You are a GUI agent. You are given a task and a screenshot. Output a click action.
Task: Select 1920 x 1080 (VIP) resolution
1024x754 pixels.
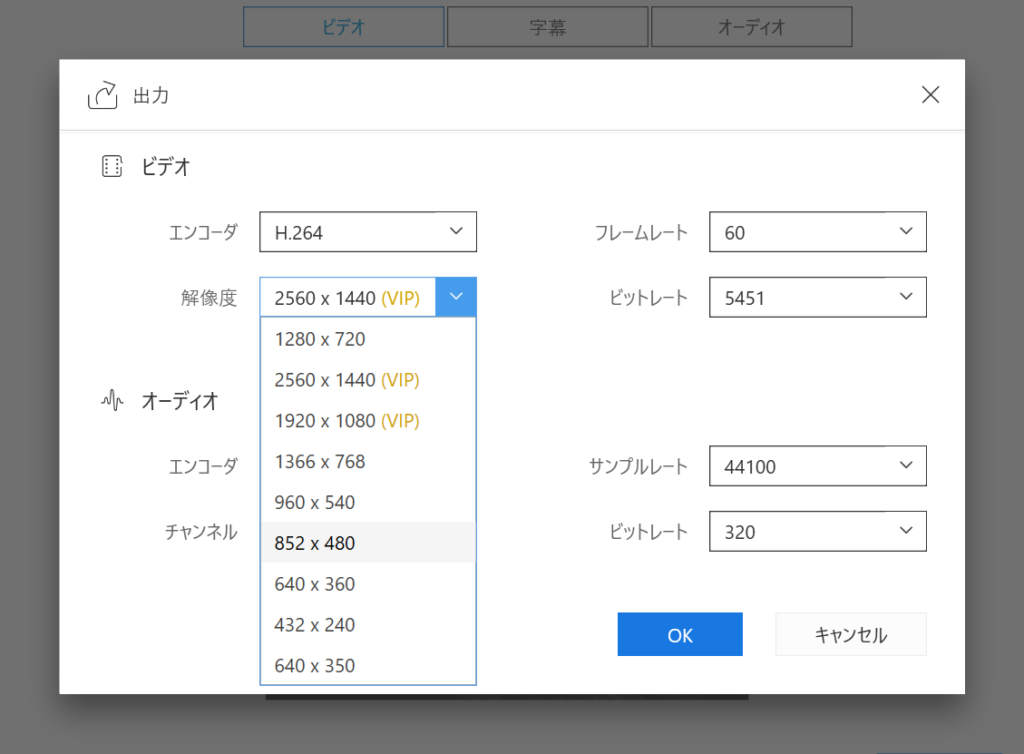[346, 421]
